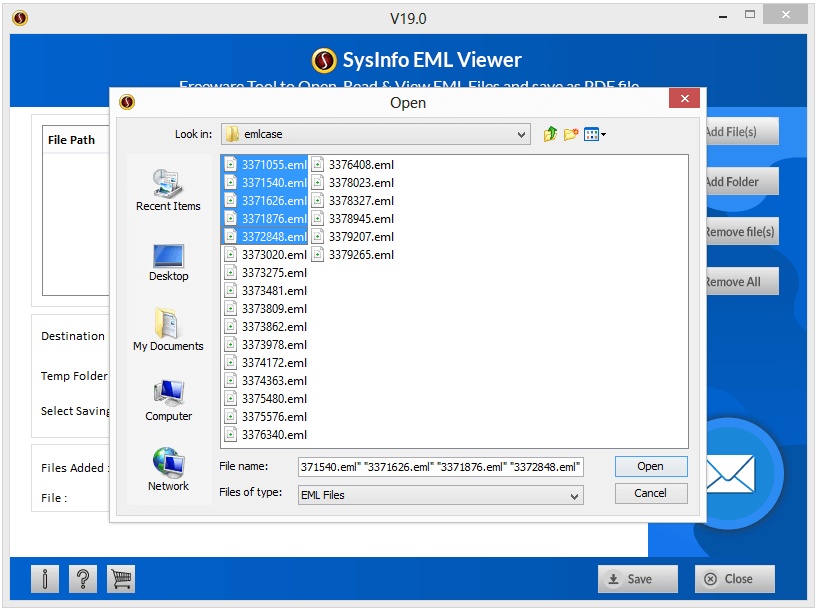816x609 pixels.
Task: Open My Documents location
Action: (168, 329)
